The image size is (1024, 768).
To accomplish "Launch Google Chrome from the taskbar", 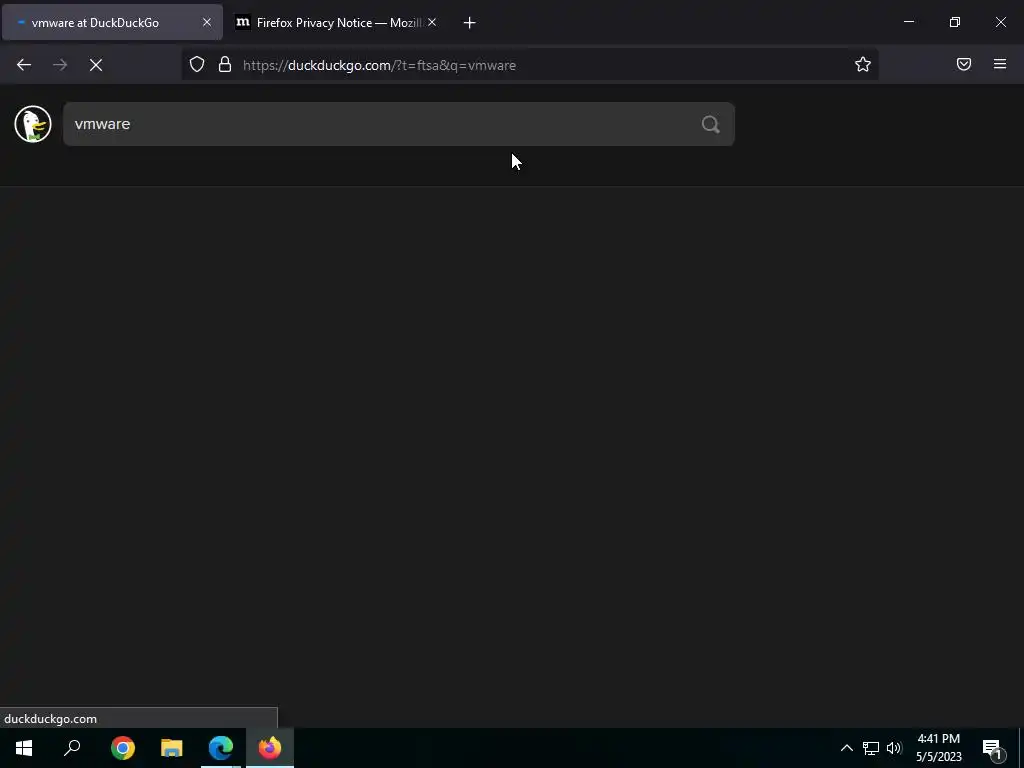I will [x=123, y=748].
